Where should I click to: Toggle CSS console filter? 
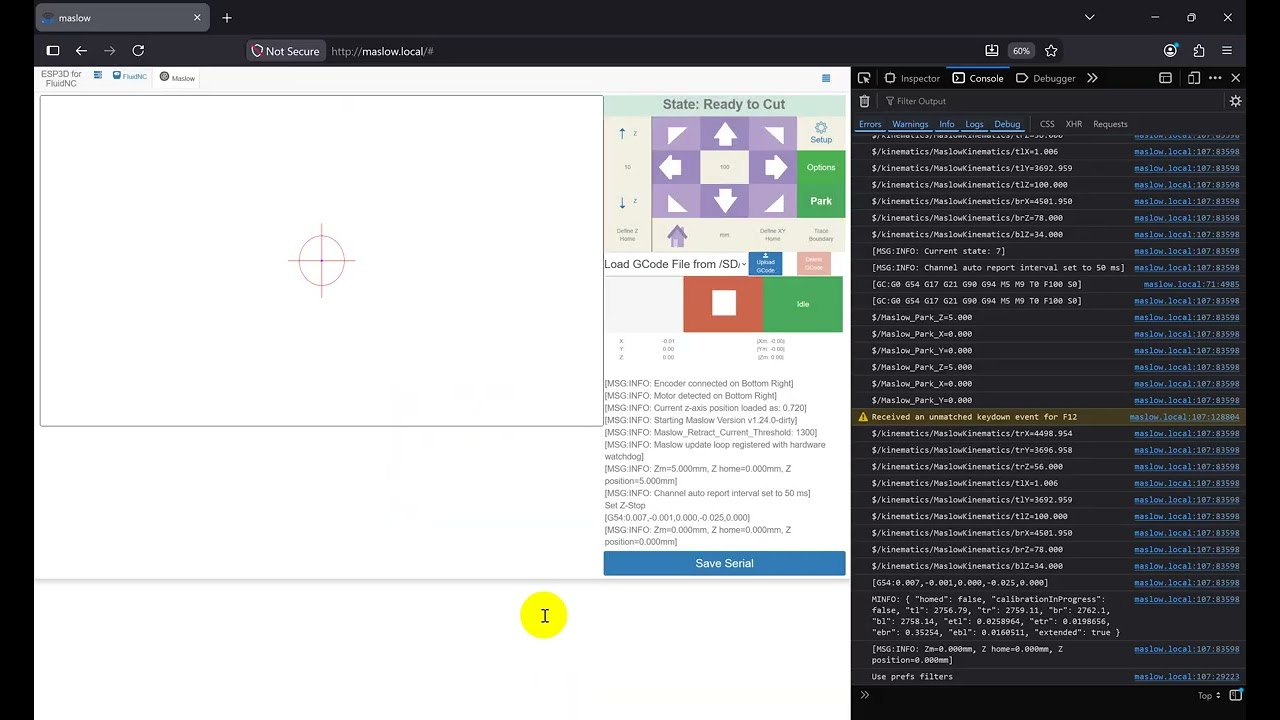tap(1047, 124)
